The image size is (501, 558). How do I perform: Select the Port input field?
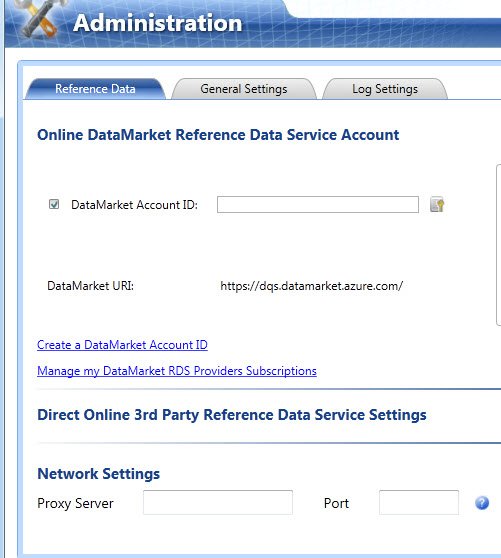[419, 502]
